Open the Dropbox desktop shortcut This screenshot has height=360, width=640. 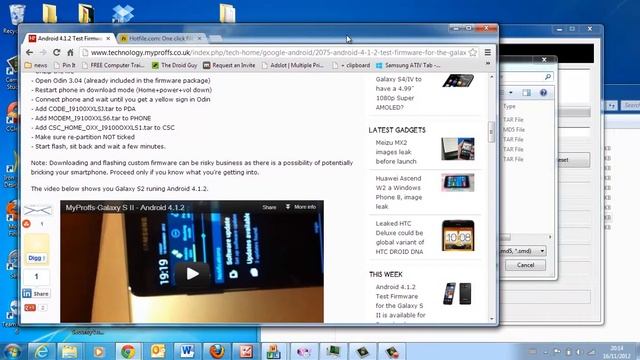122,13
